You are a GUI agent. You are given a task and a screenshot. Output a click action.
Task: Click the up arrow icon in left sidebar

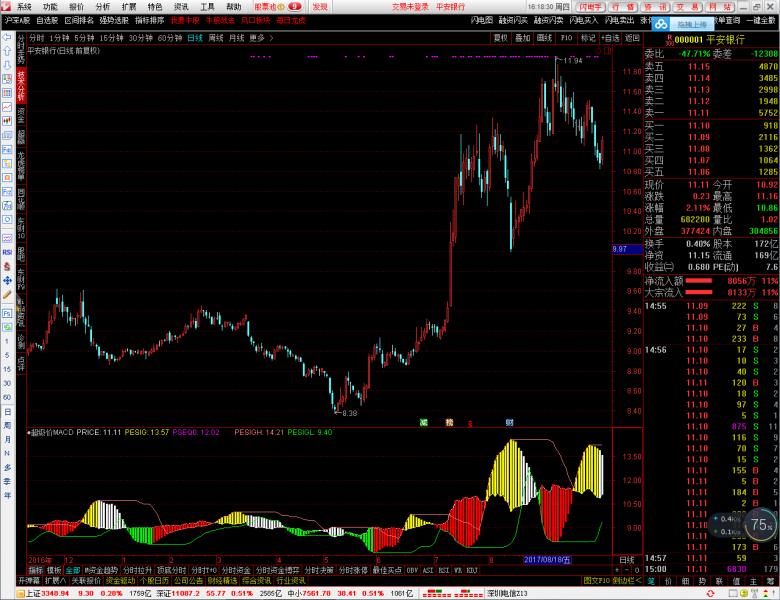(7, 51)
